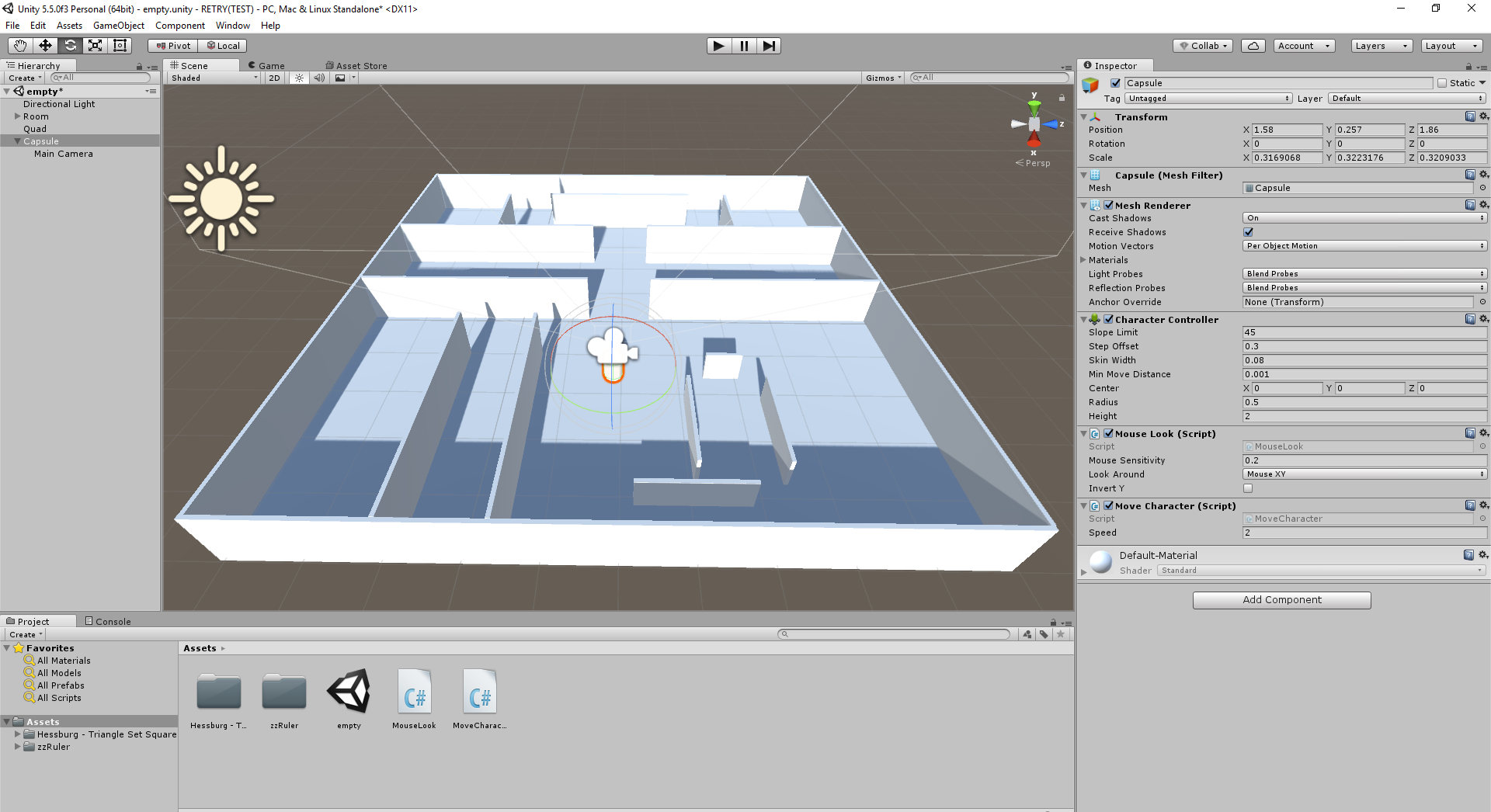The height and width of the screenshot is (812, 1491).
Task: Open the cloud services button
Action: 1253,46
